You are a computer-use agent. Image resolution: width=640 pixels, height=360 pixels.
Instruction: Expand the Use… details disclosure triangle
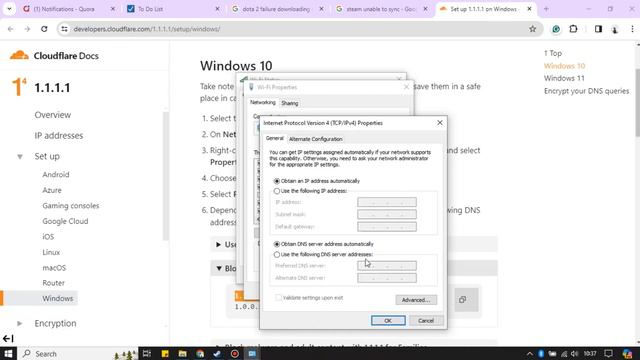tap(218, 244)
